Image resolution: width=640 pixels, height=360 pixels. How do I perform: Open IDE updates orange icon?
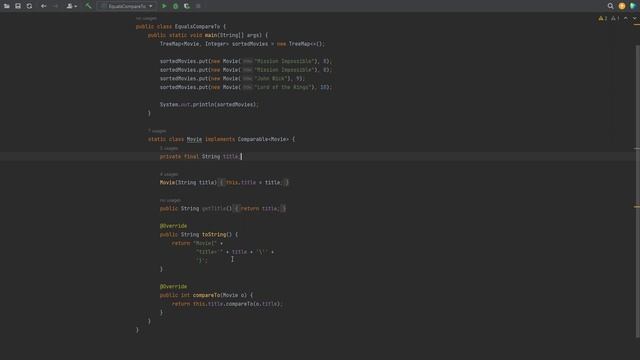[622, 6]
